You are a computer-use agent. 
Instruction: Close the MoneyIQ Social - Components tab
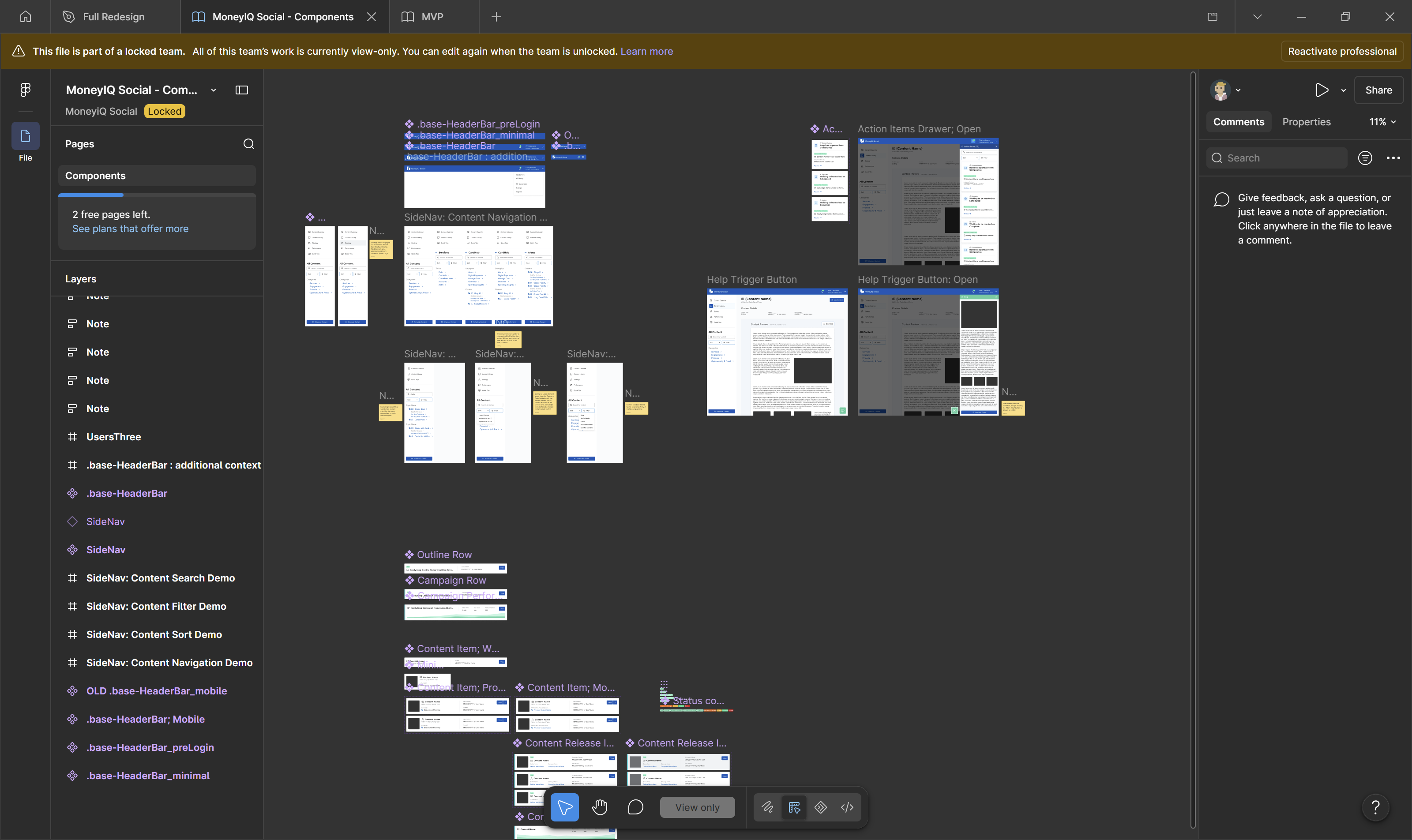[372, 16]
